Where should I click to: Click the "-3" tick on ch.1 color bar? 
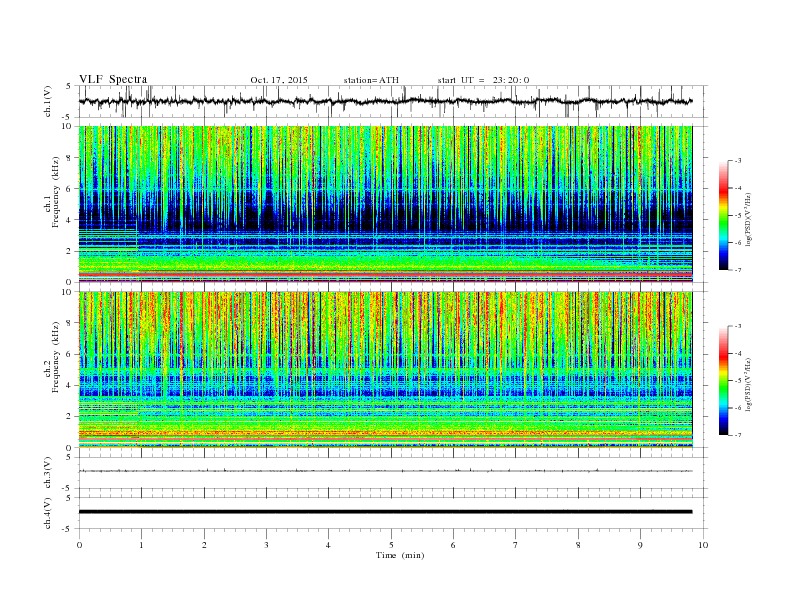pyautogui.click(x=737, y=161)
